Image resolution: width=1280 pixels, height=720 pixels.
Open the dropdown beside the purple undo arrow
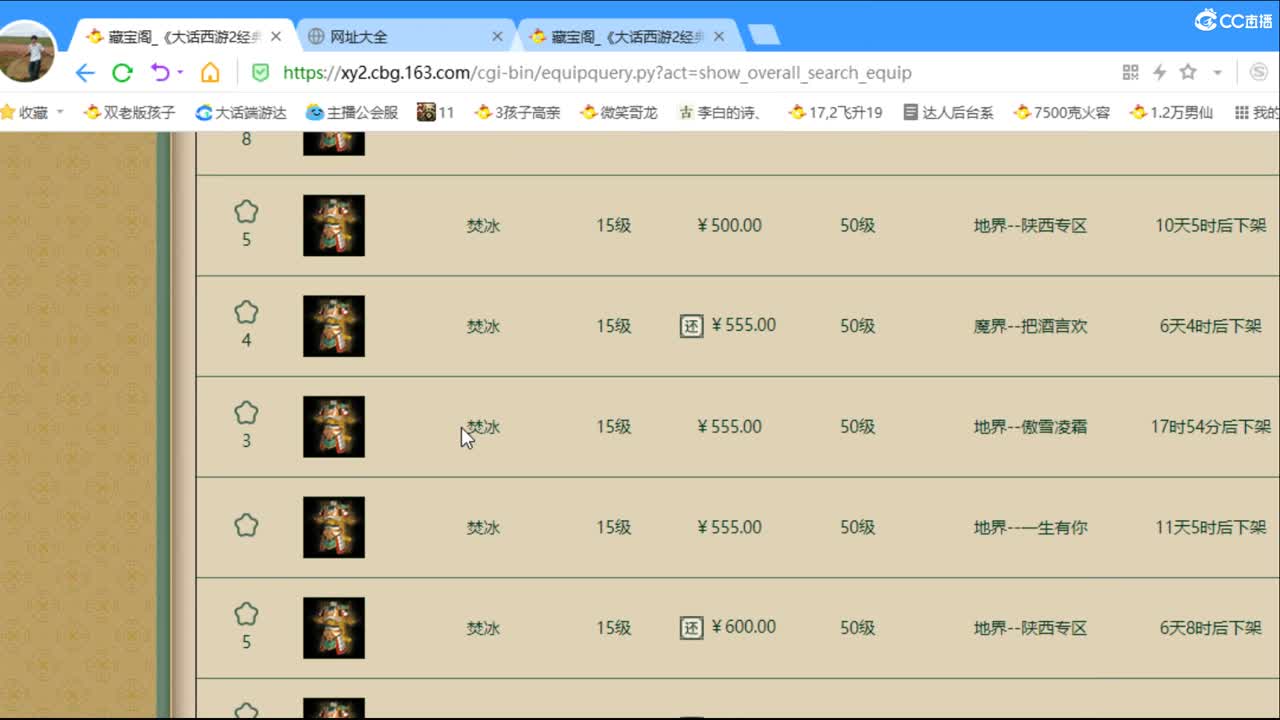click(180, 72)
